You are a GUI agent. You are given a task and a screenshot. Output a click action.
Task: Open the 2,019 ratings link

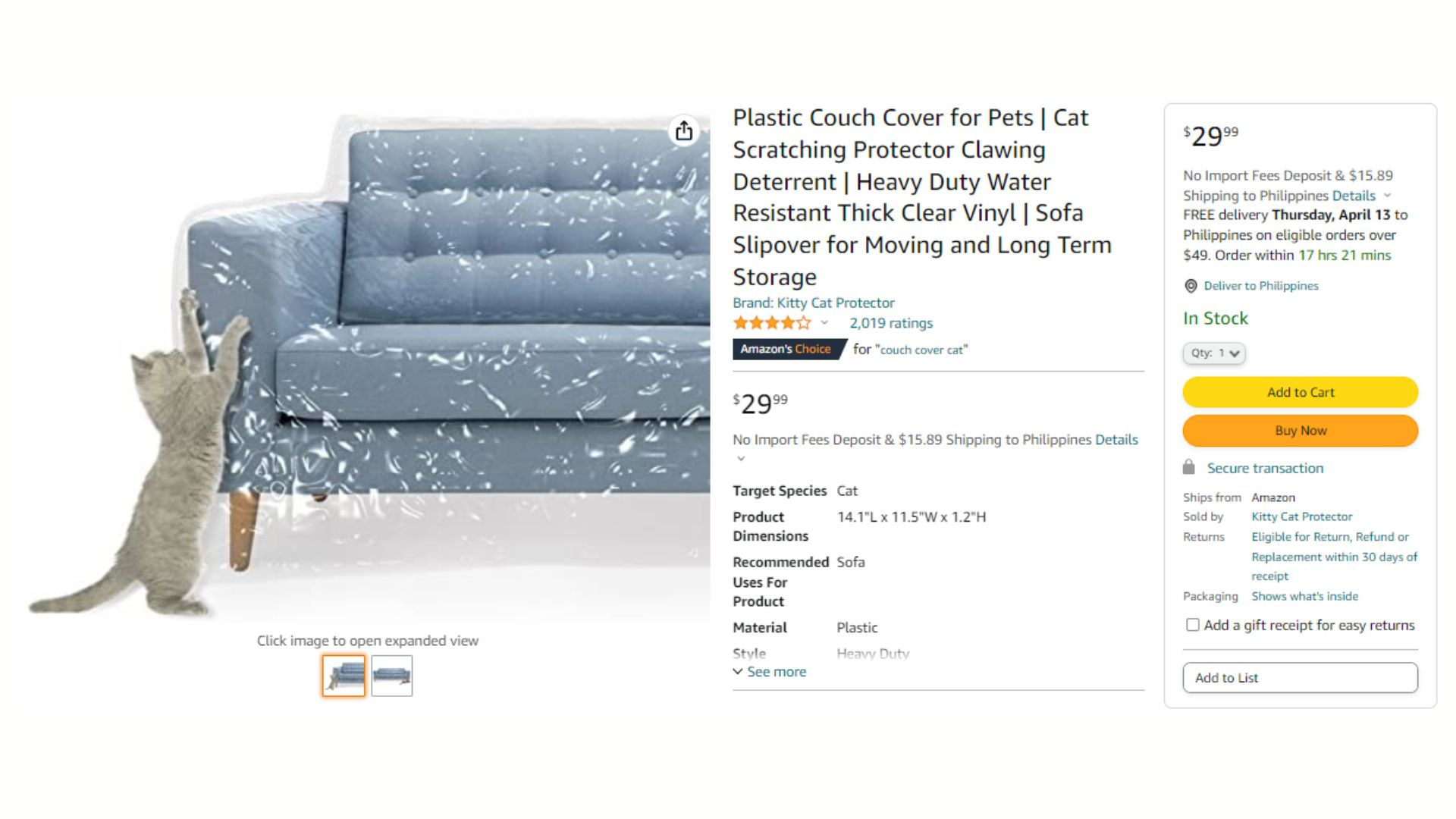pyautogui.click(x=891, y=323)
